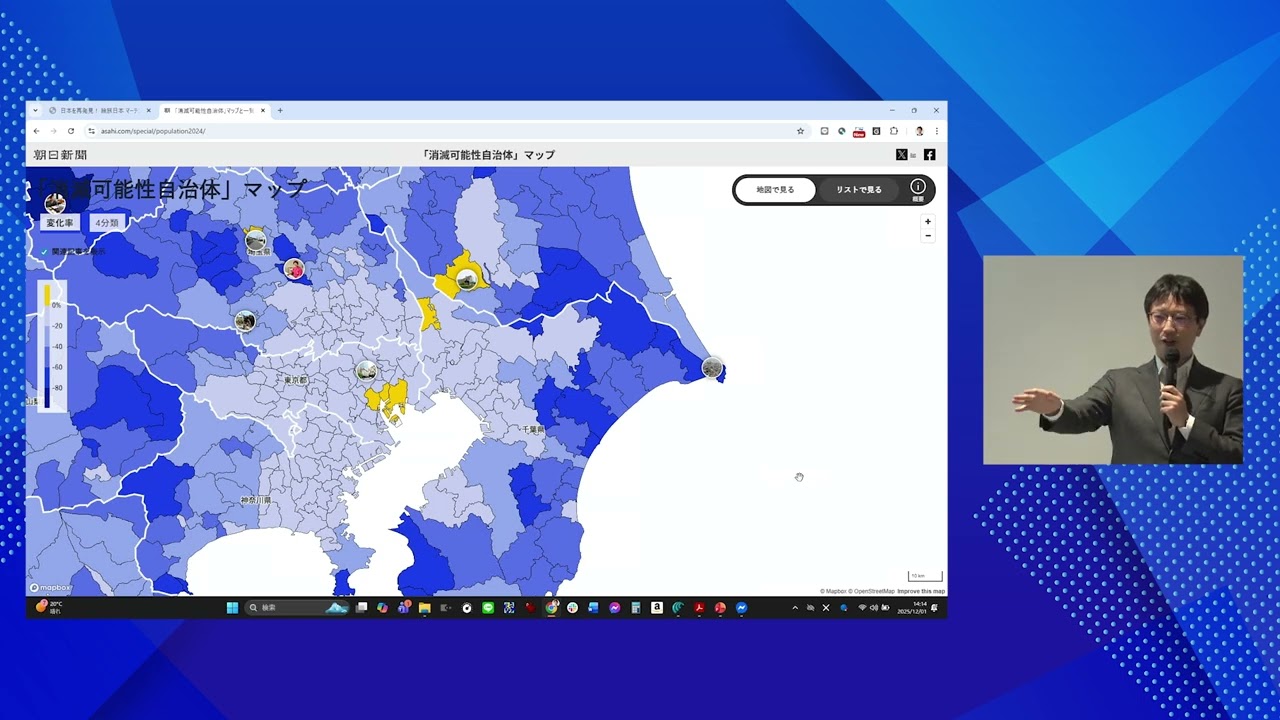Switch to map view 地図で見る

(775, 190)
